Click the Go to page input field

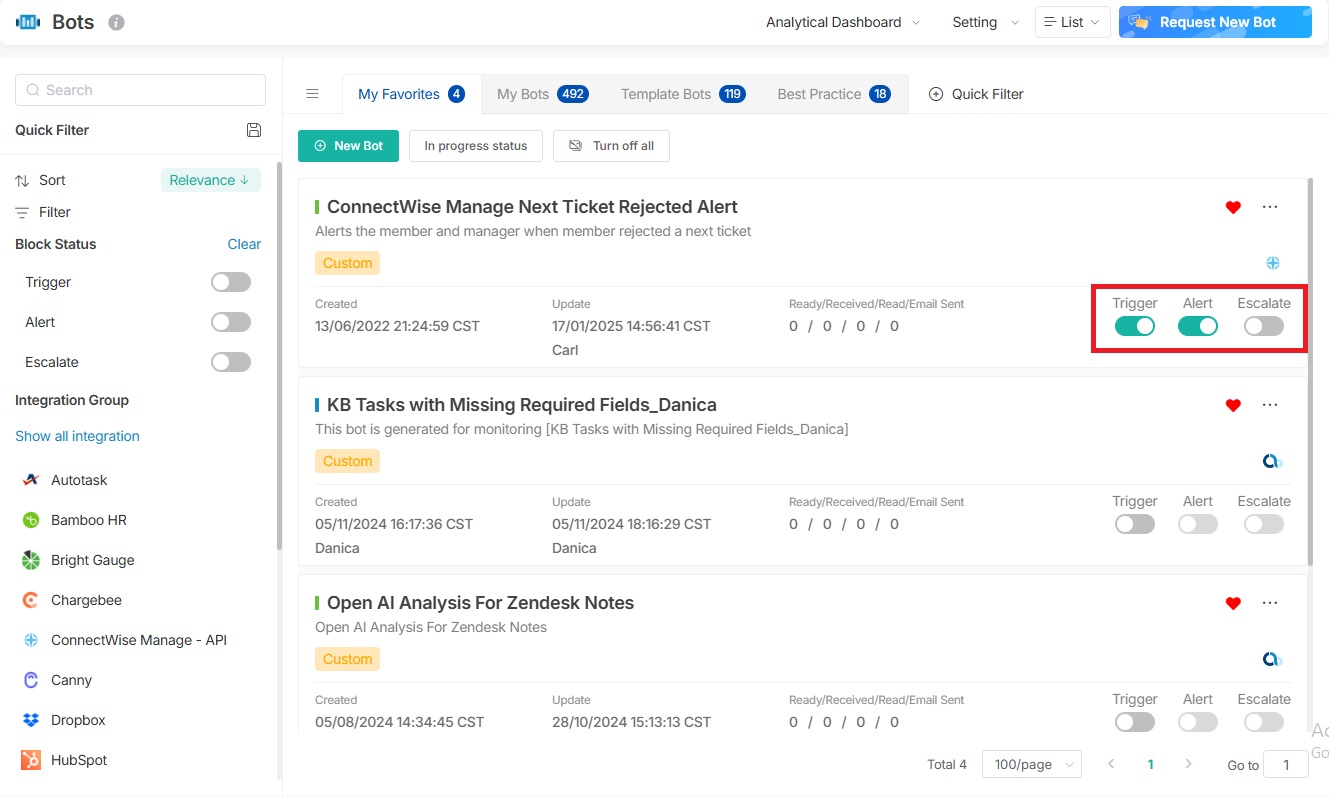(x=1285, y=764)
